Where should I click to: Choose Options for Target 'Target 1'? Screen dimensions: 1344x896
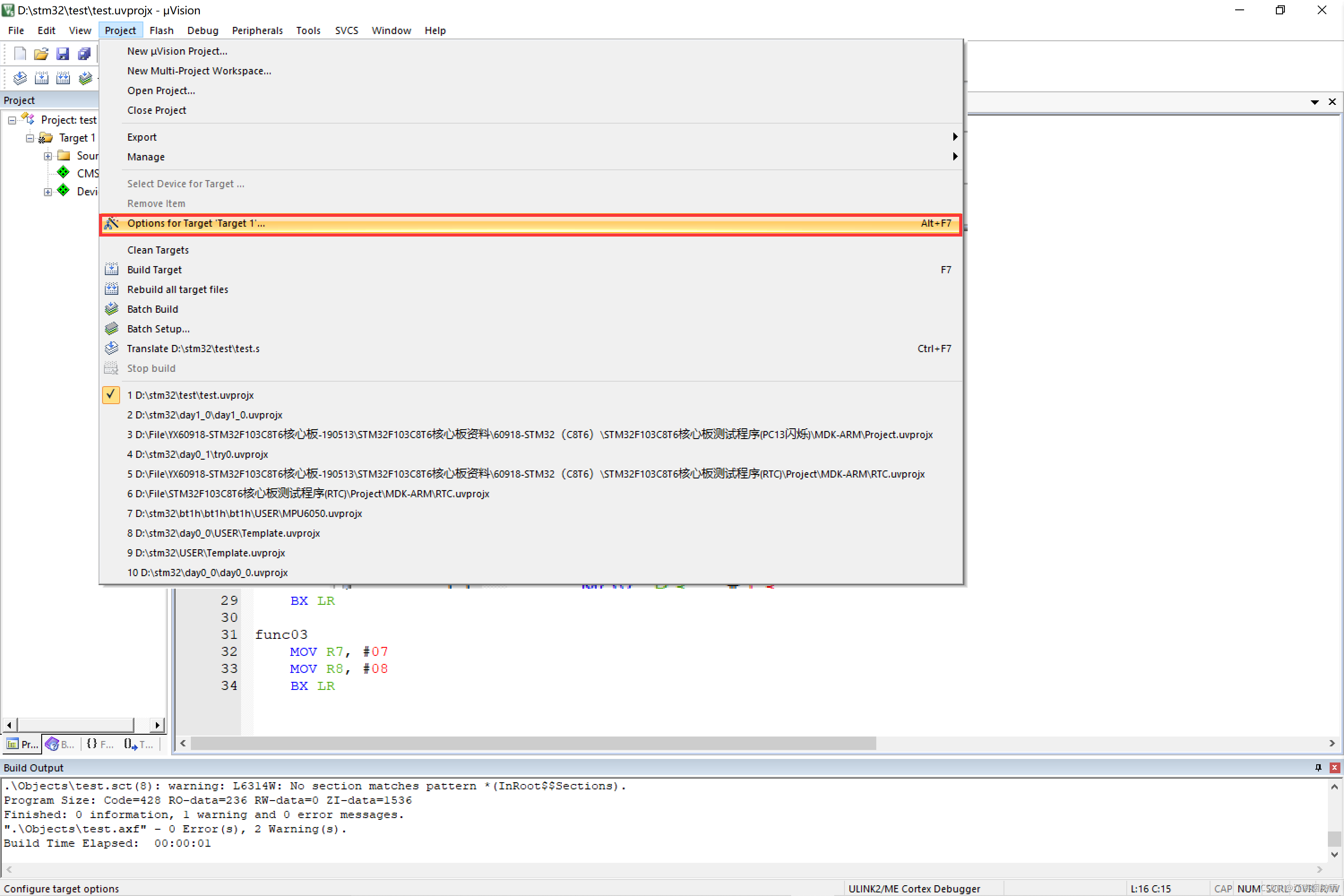point(196,224)
